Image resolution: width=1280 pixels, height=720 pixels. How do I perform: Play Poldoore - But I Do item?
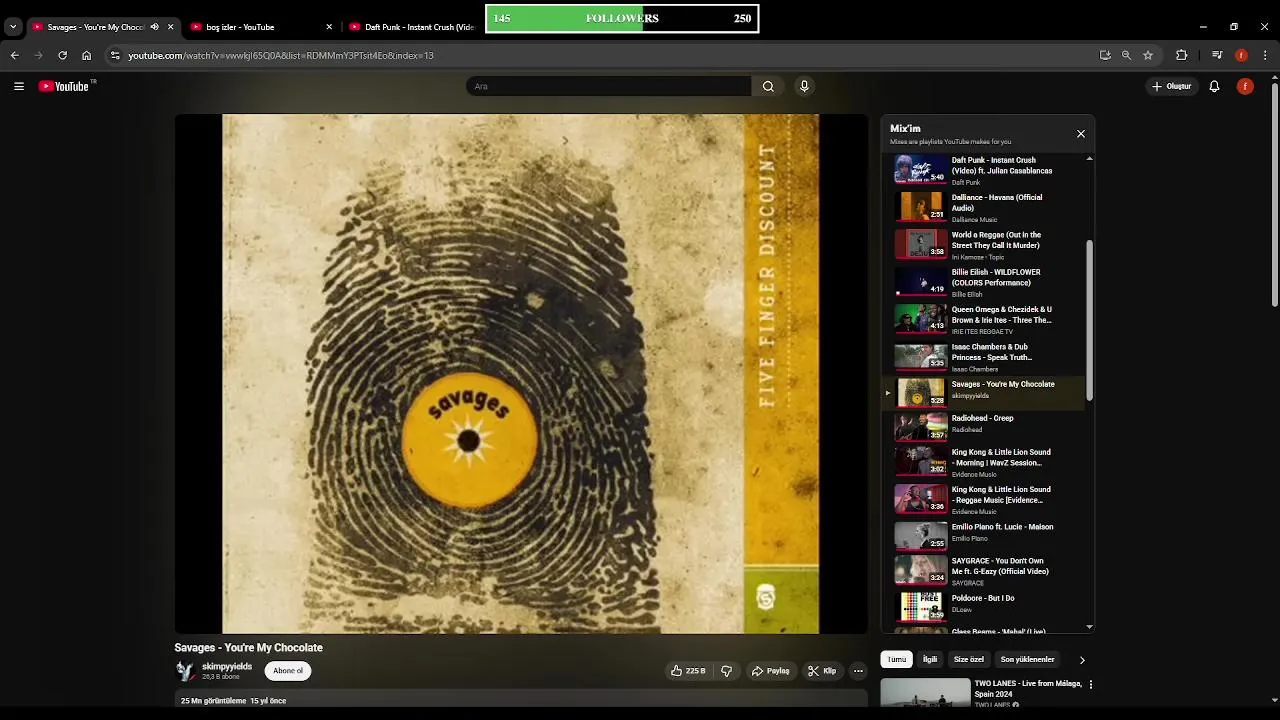click(985, 607)
